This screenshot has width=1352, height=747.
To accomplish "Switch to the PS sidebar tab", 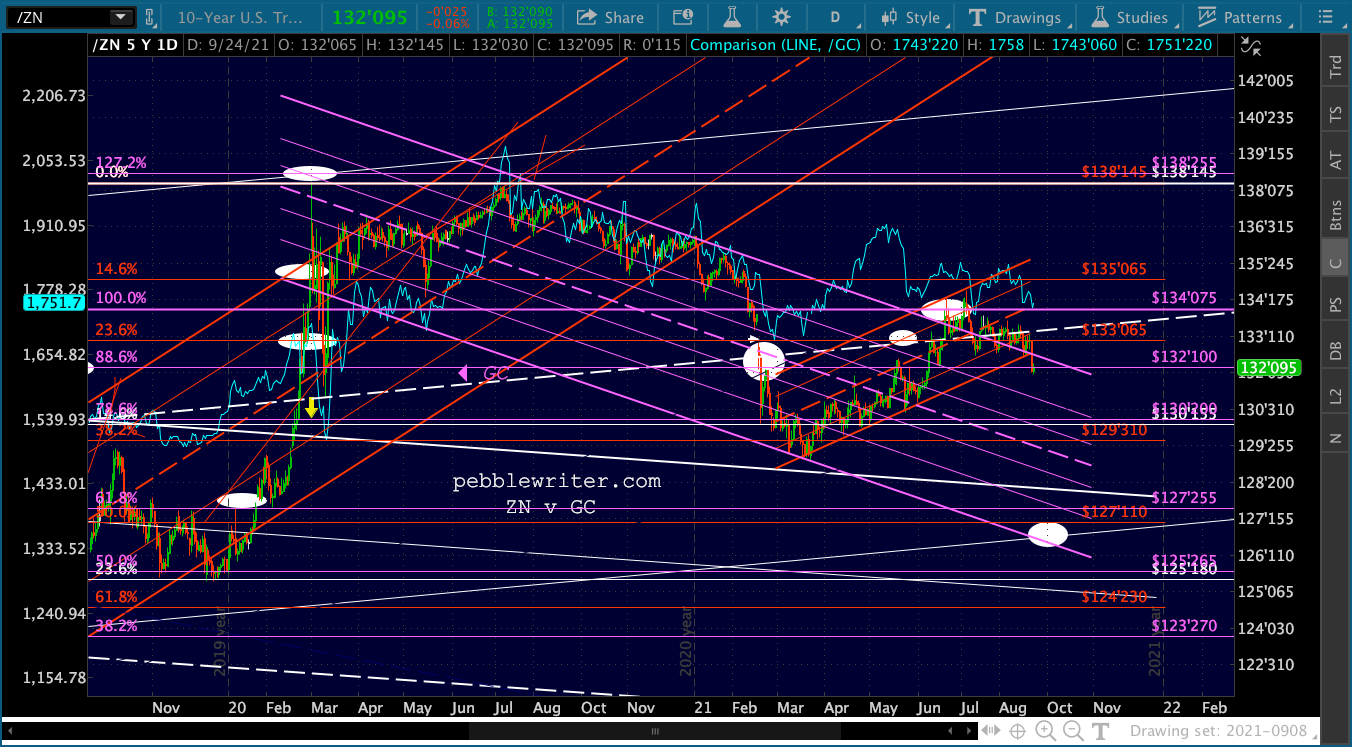I will (x=1336, y=302).
